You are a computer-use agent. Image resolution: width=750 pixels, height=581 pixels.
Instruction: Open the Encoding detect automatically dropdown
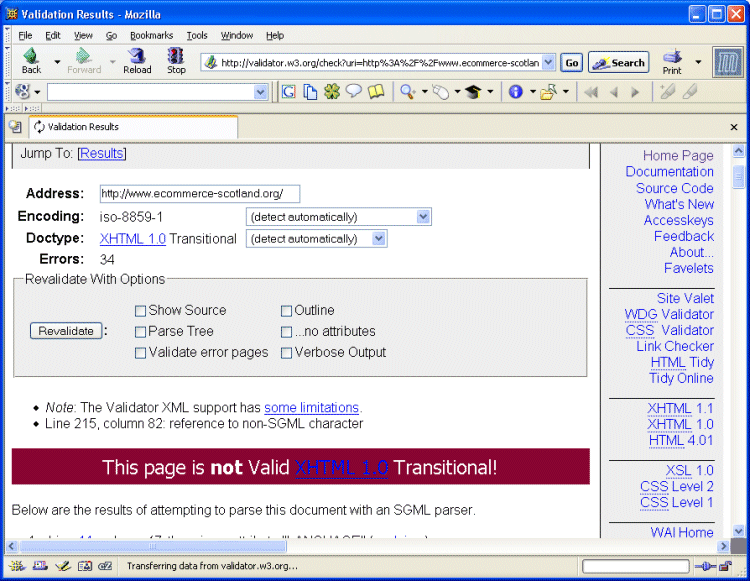point(339,217)
